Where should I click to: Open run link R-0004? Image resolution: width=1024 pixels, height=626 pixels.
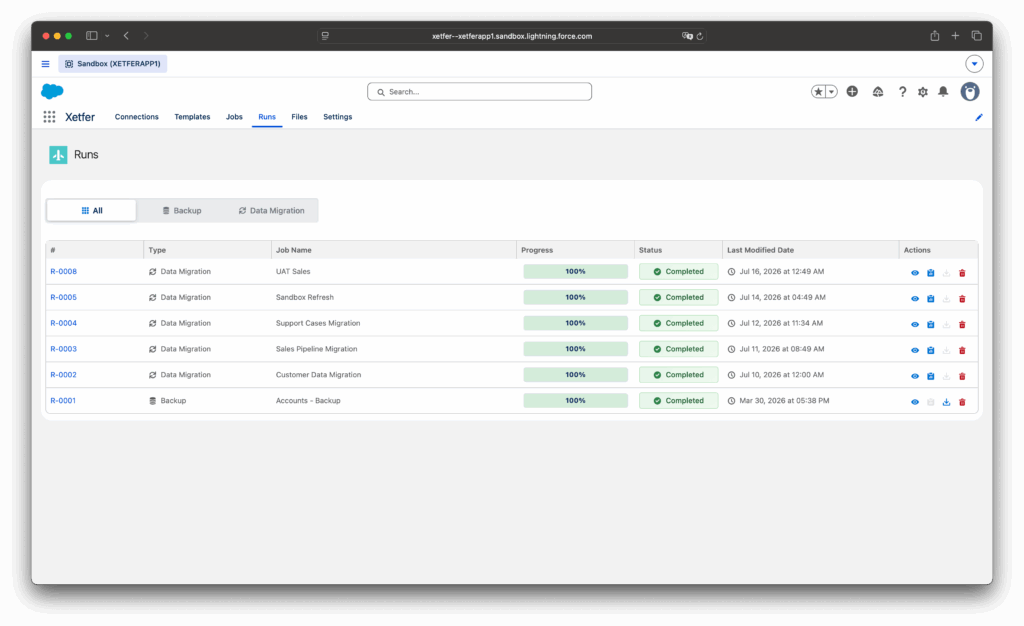coord(63,323)
